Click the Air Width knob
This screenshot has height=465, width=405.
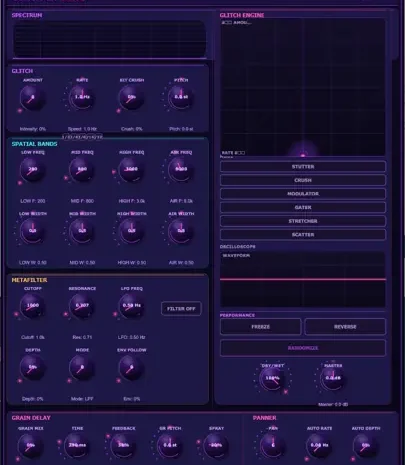pos(181,231)
